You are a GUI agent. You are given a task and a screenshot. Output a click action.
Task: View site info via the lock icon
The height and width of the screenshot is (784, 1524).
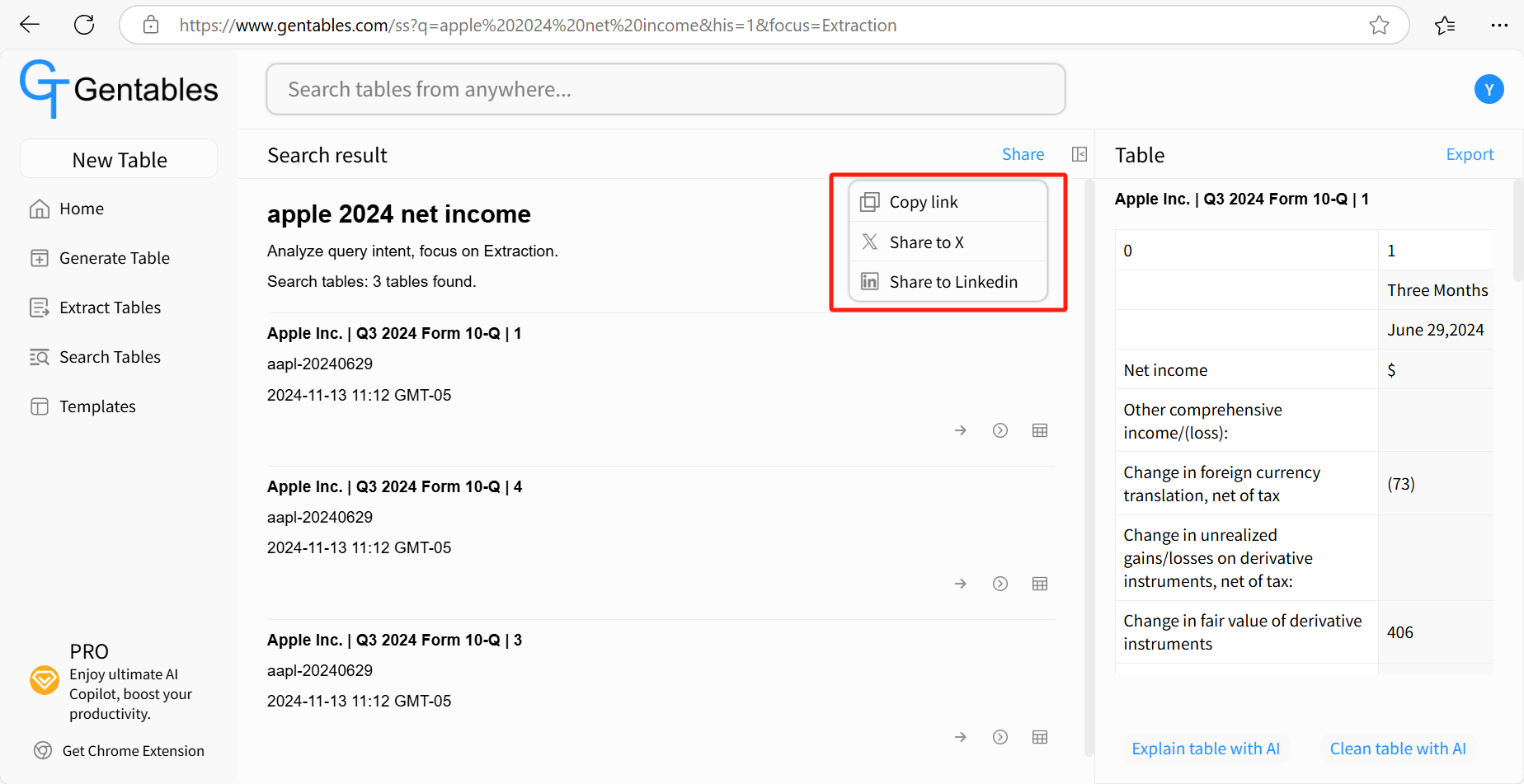[x=151, y=25]
